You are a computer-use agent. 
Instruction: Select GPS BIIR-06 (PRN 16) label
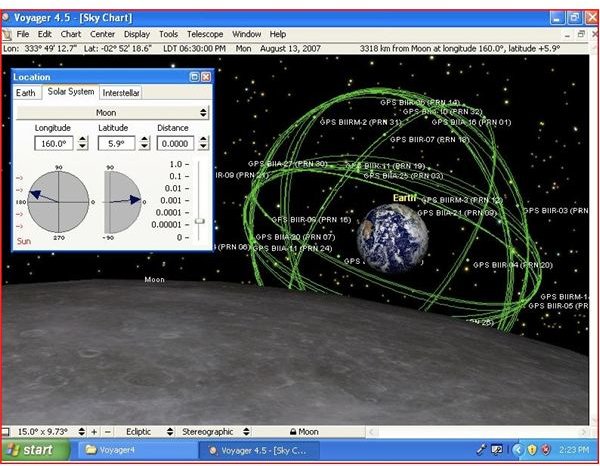pyautogui.click(x=311, y=220)
